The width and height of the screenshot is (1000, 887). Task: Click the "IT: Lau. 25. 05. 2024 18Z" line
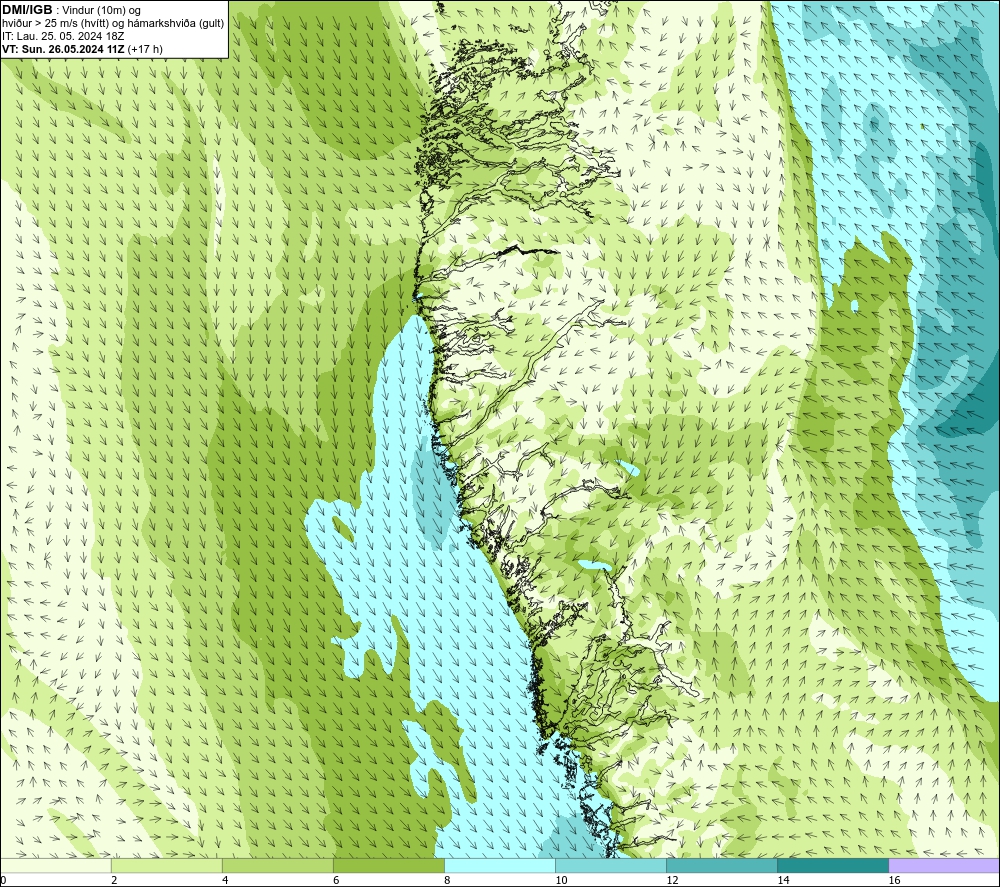coord(63,36)
